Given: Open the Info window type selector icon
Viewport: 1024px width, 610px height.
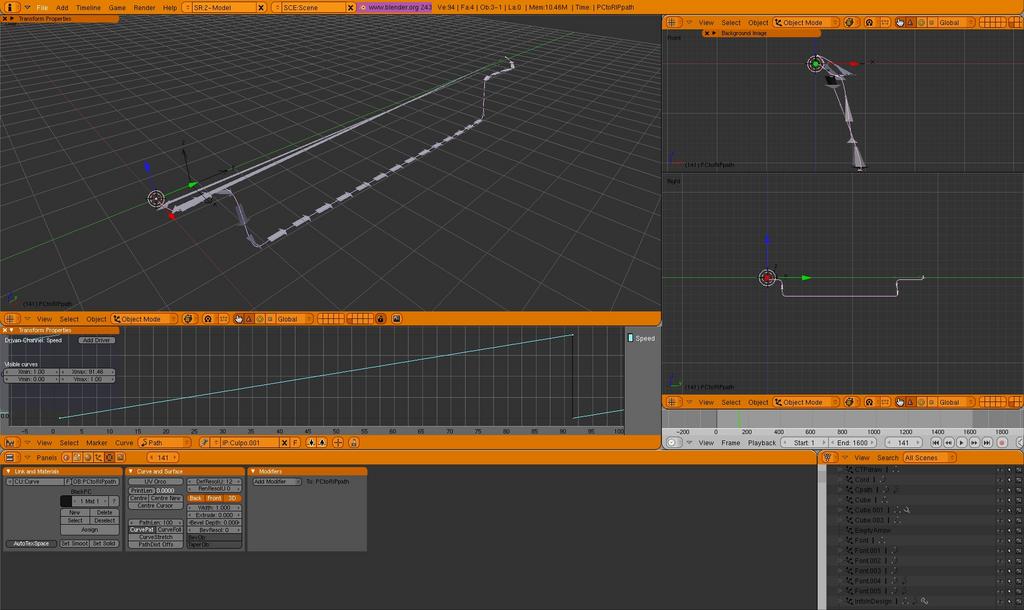Looking at the screenshot, I should coord(9,7).
